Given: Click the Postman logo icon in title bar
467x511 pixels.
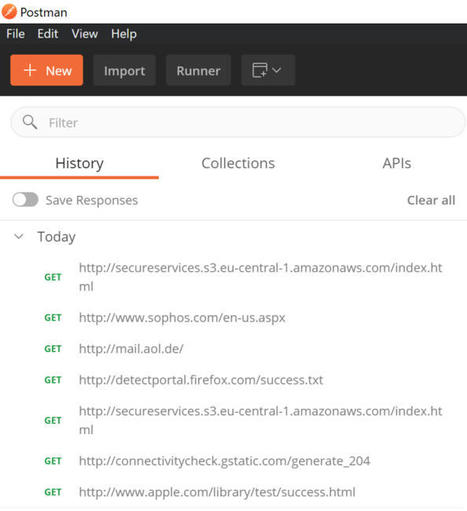Looking at the screenshot, I should point(9,12).
